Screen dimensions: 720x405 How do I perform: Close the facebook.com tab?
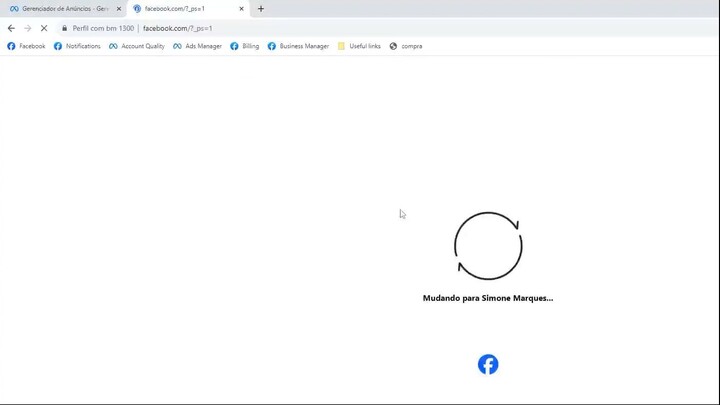(242, 9)
